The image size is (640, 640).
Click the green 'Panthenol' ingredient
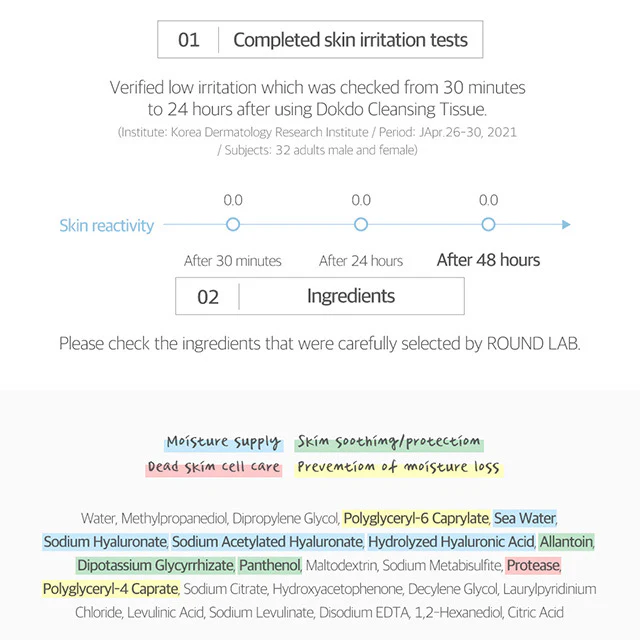click(269, 566)
